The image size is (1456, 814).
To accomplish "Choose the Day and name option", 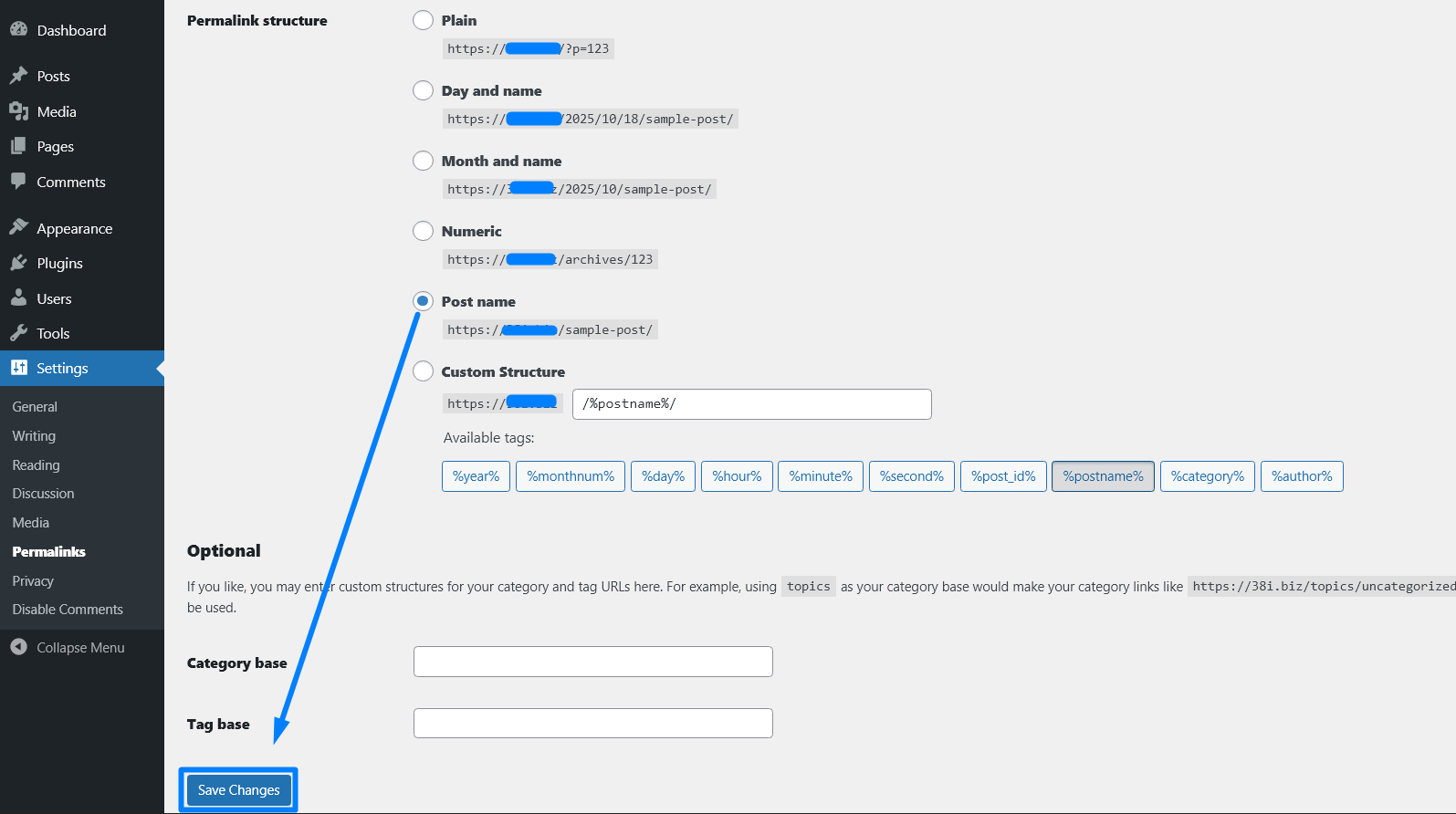I will (x=423, y=90).
